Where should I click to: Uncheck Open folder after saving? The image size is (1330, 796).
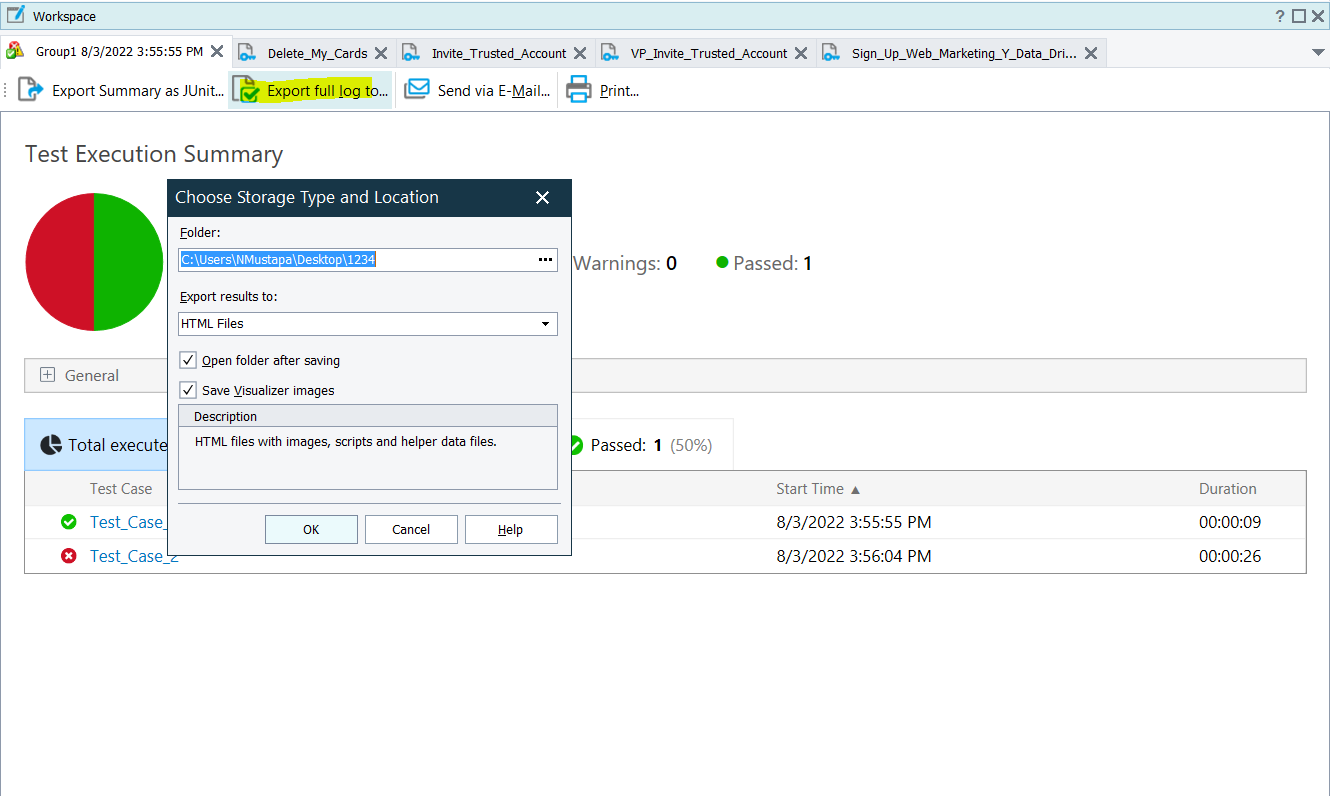tap(188, 360)
